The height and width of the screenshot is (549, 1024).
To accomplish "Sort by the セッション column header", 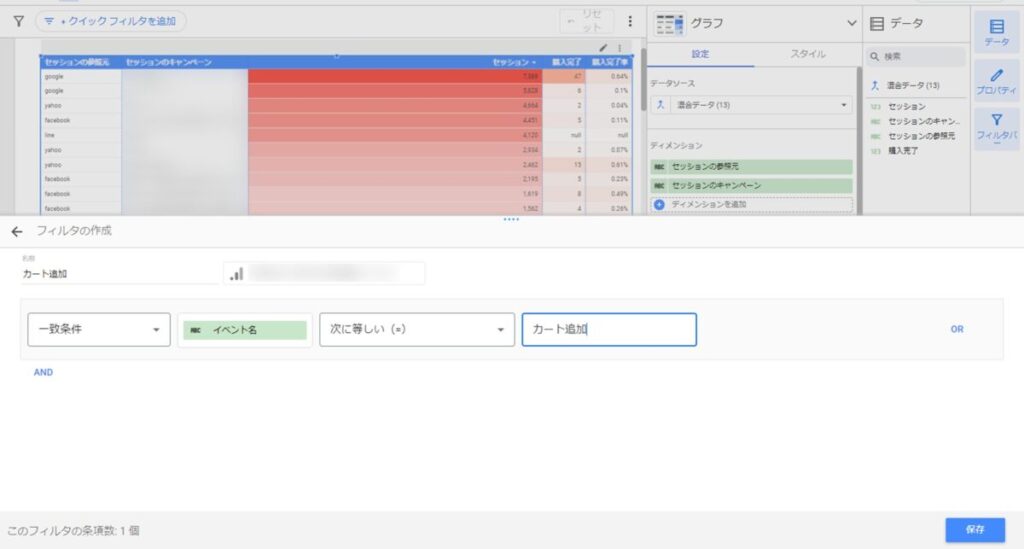I will click(514, 62).
